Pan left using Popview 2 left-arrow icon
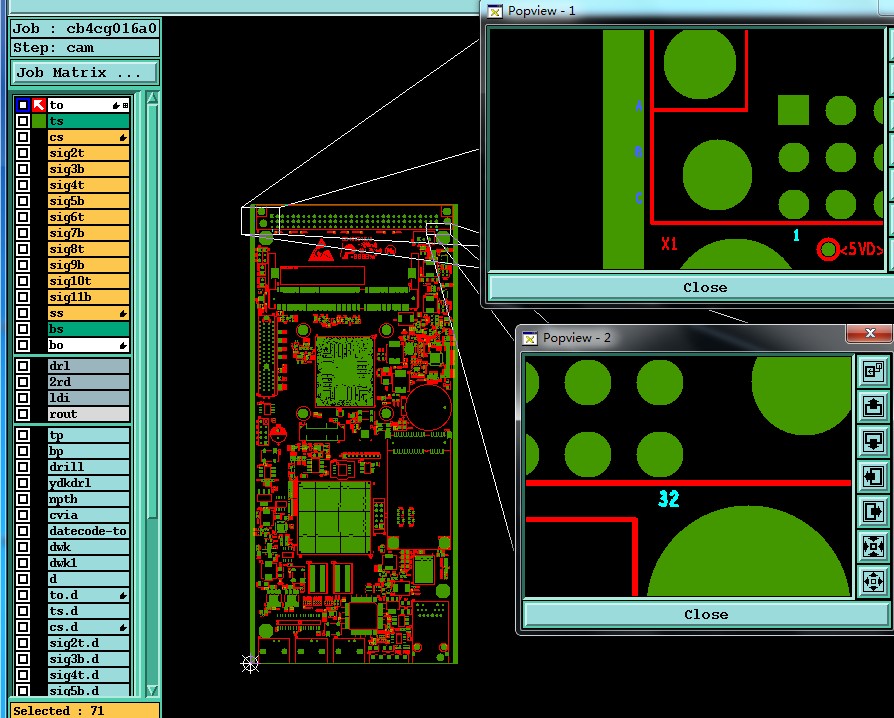Screen dimensions: 894x718 873,477
